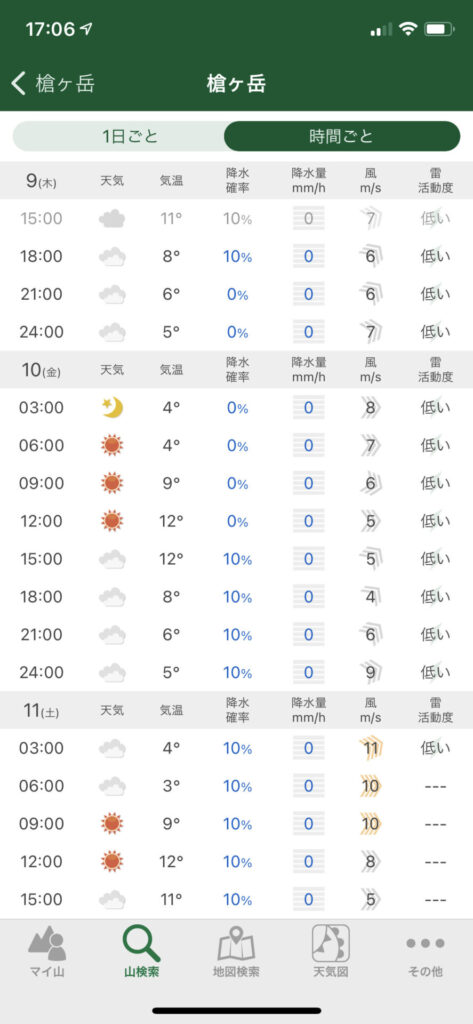Screen dimensions: 473x1024
Task: Tap the wind arrow icon showing 9 m/s
Action: coord(370,672)
